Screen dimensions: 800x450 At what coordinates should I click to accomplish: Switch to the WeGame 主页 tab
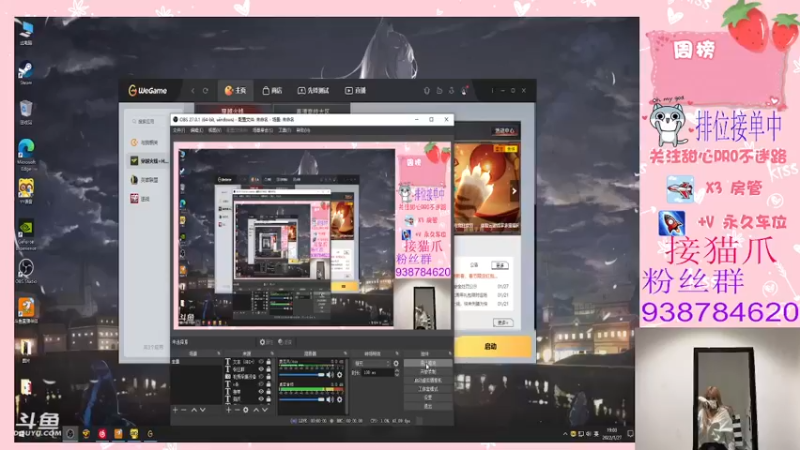235,91
